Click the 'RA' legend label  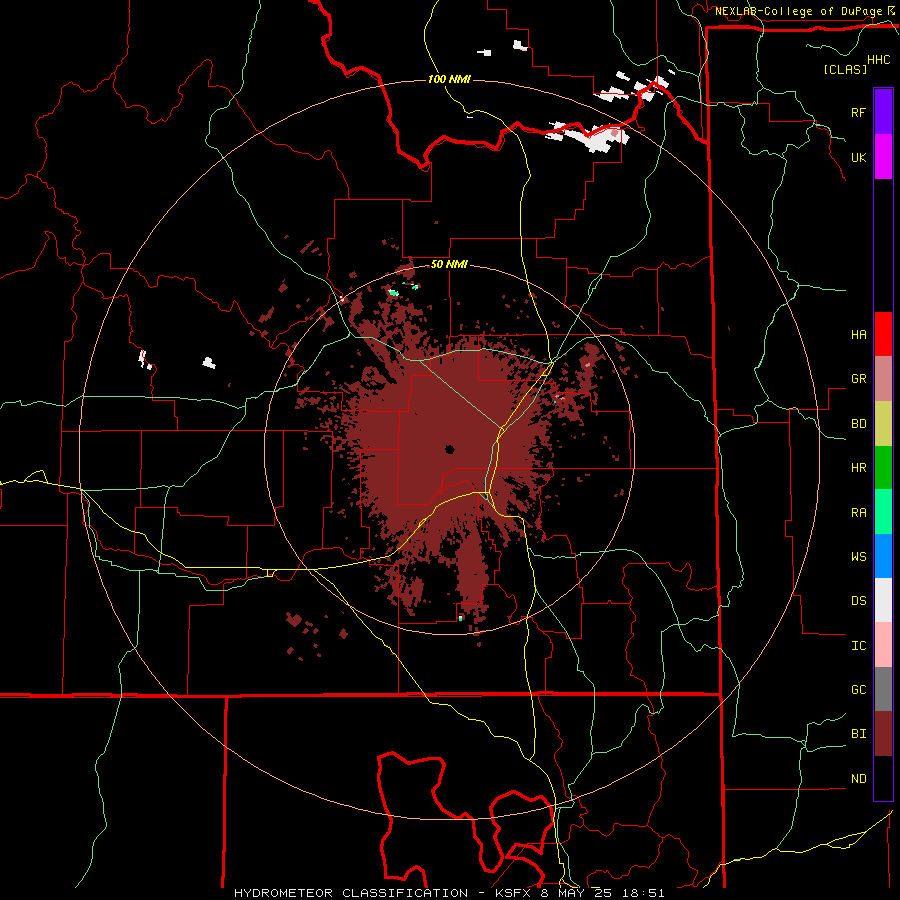tap(858, 512)
